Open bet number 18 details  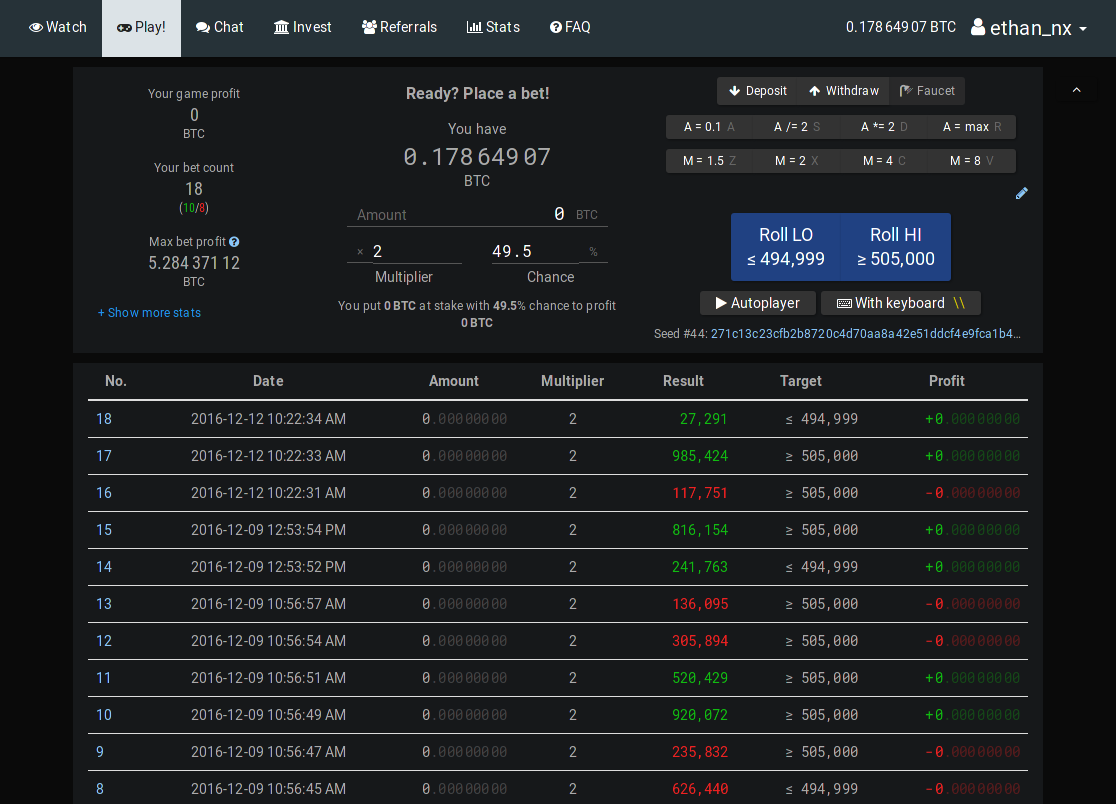tap(104, 419)
